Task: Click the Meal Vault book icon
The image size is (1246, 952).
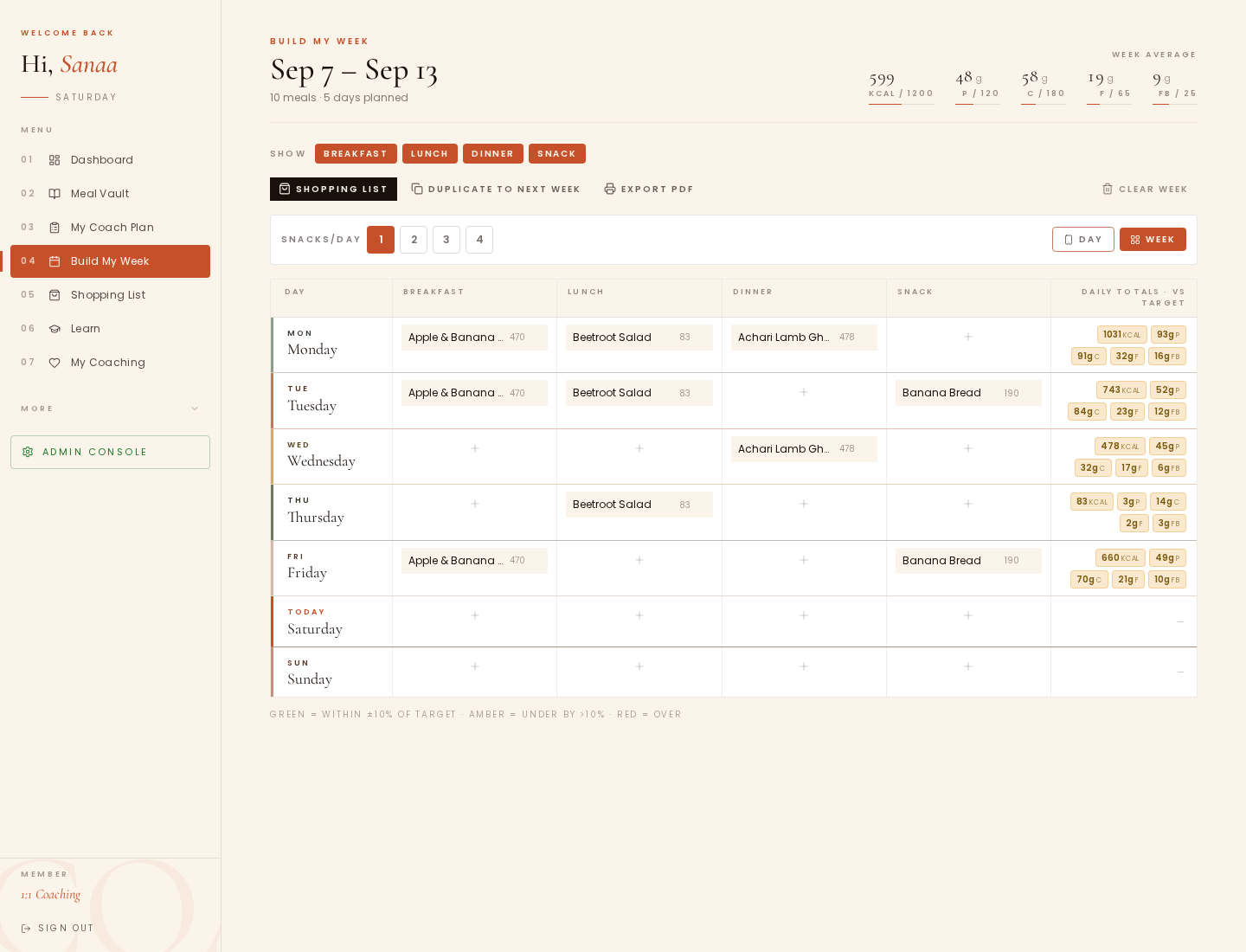Action: (55, 194)
